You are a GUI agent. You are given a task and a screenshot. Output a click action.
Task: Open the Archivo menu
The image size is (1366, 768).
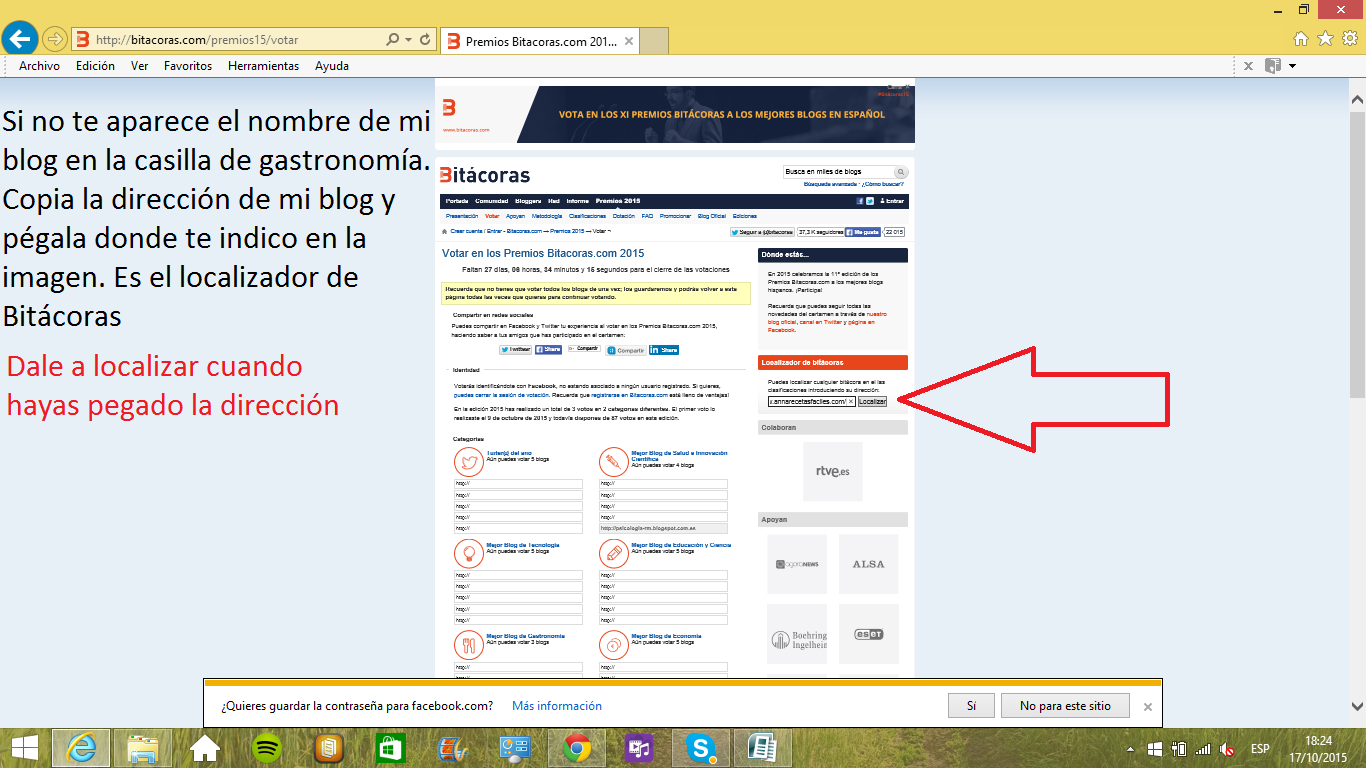pos(39,66)
